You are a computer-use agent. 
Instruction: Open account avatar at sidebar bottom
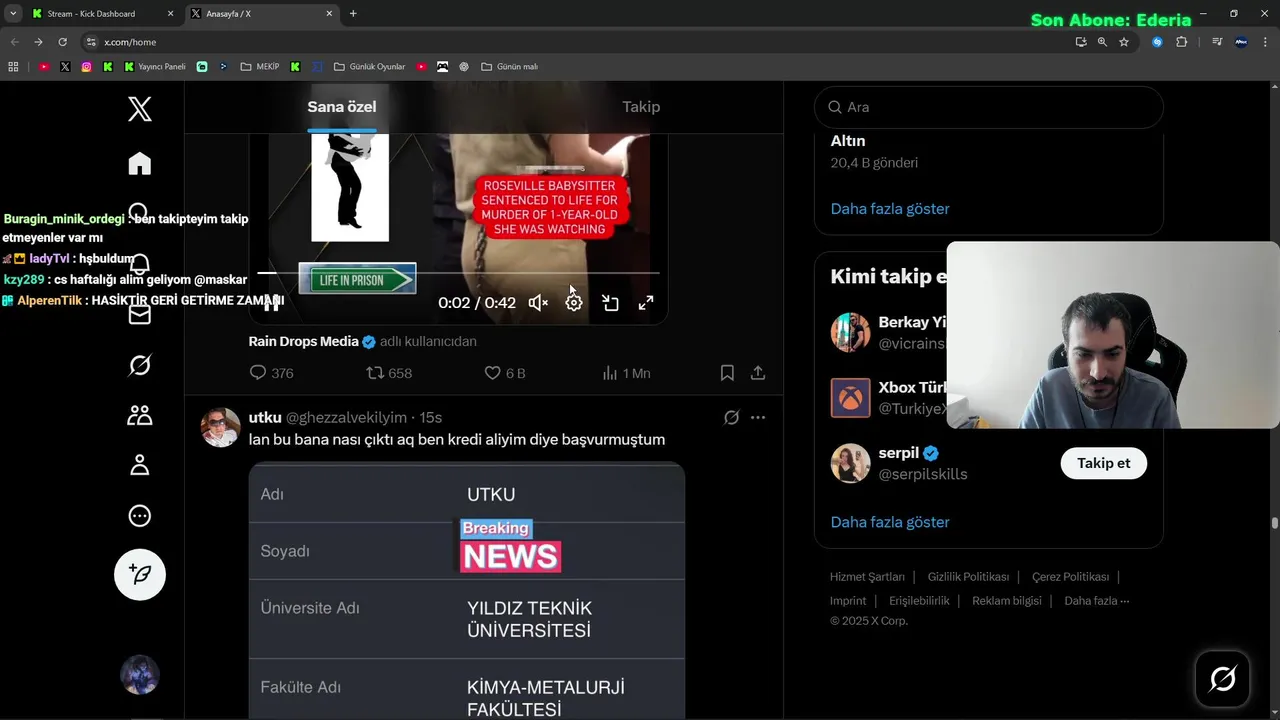(140, 675)
